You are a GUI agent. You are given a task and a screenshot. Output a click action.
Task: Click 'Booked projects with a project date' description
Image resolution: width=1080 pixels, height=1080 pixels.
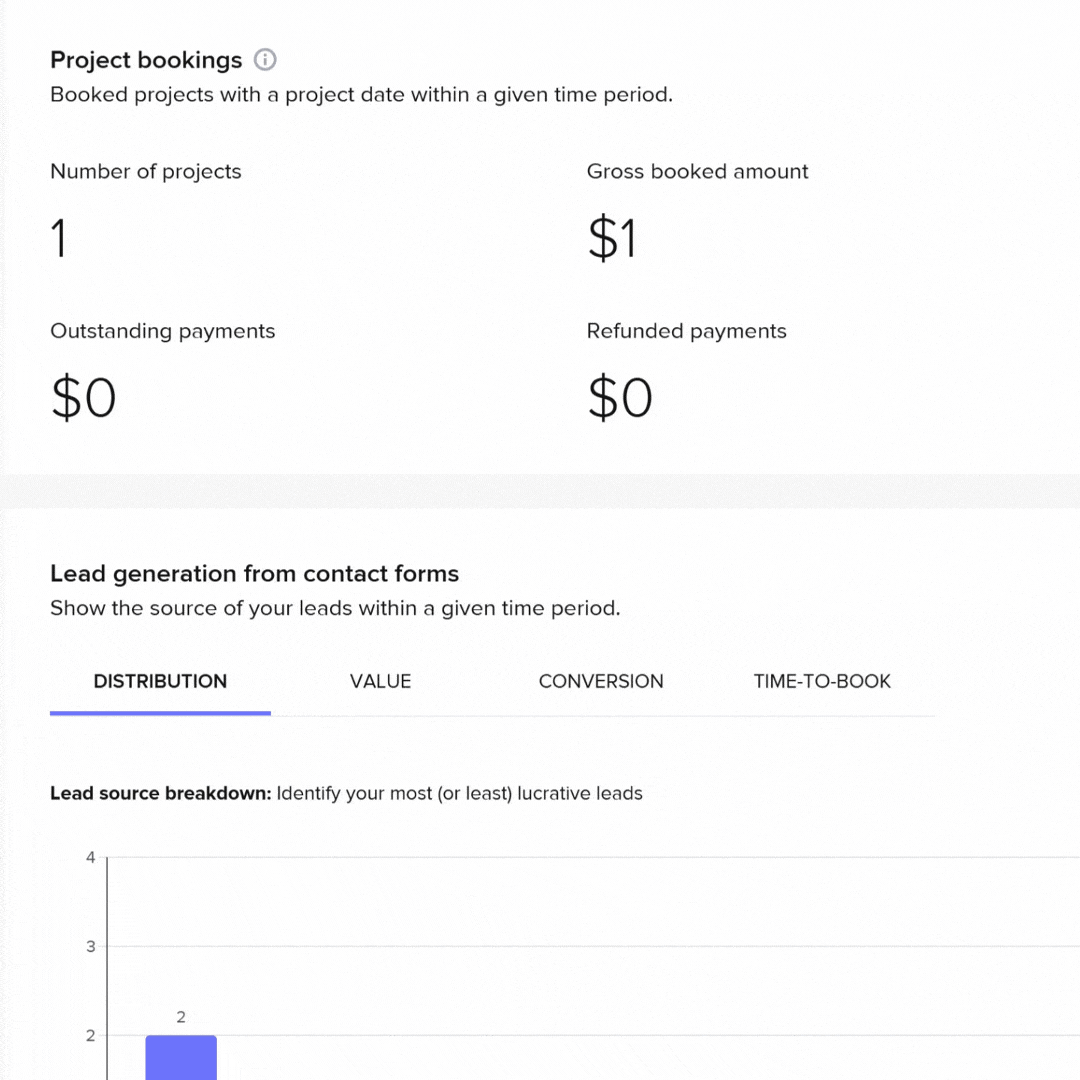coord(362,94)
